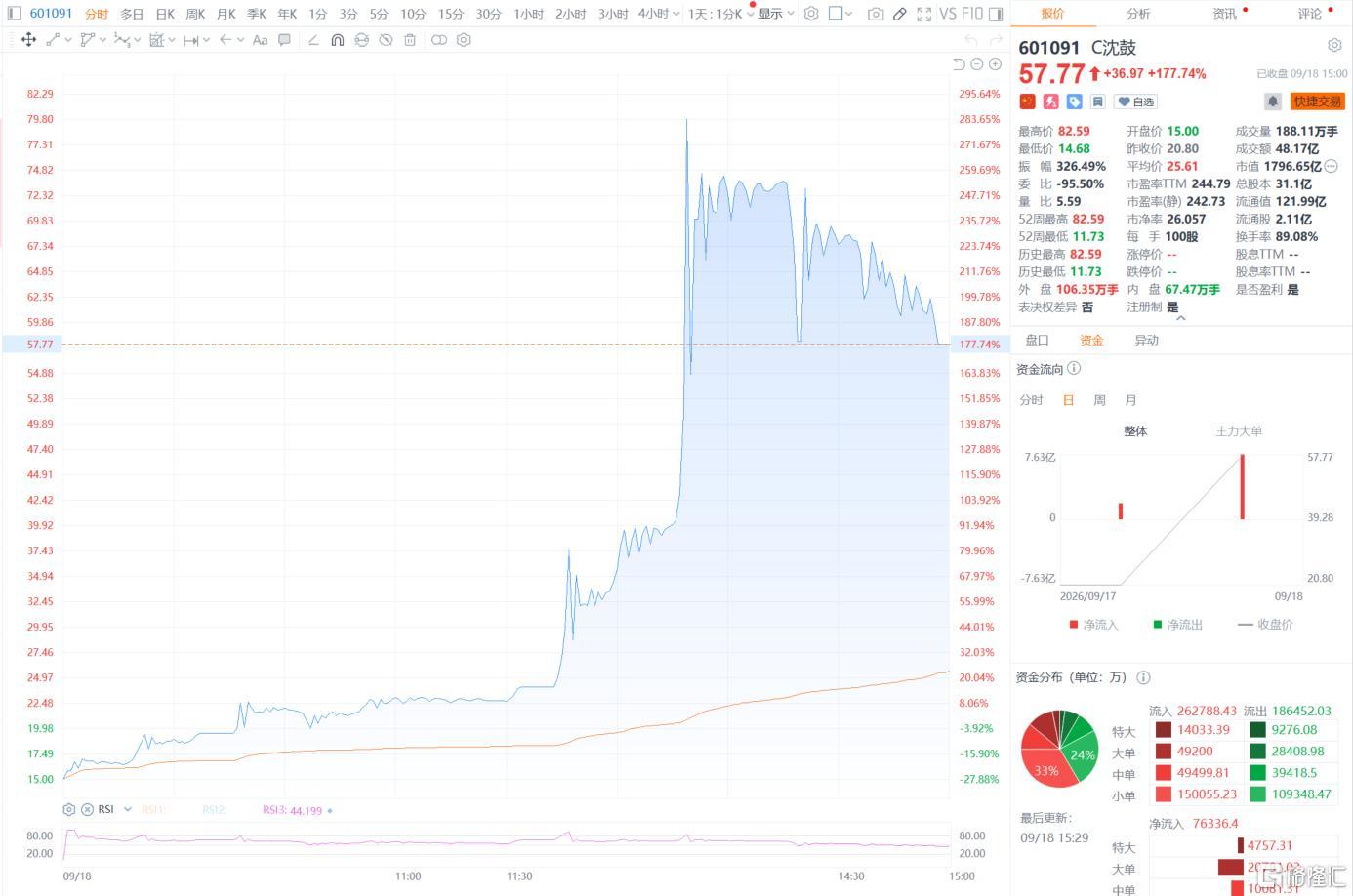Screen dimensions: 1353x896
Task: Open the 1天:1分K range dropdown
Action: [x=721, y=14]
